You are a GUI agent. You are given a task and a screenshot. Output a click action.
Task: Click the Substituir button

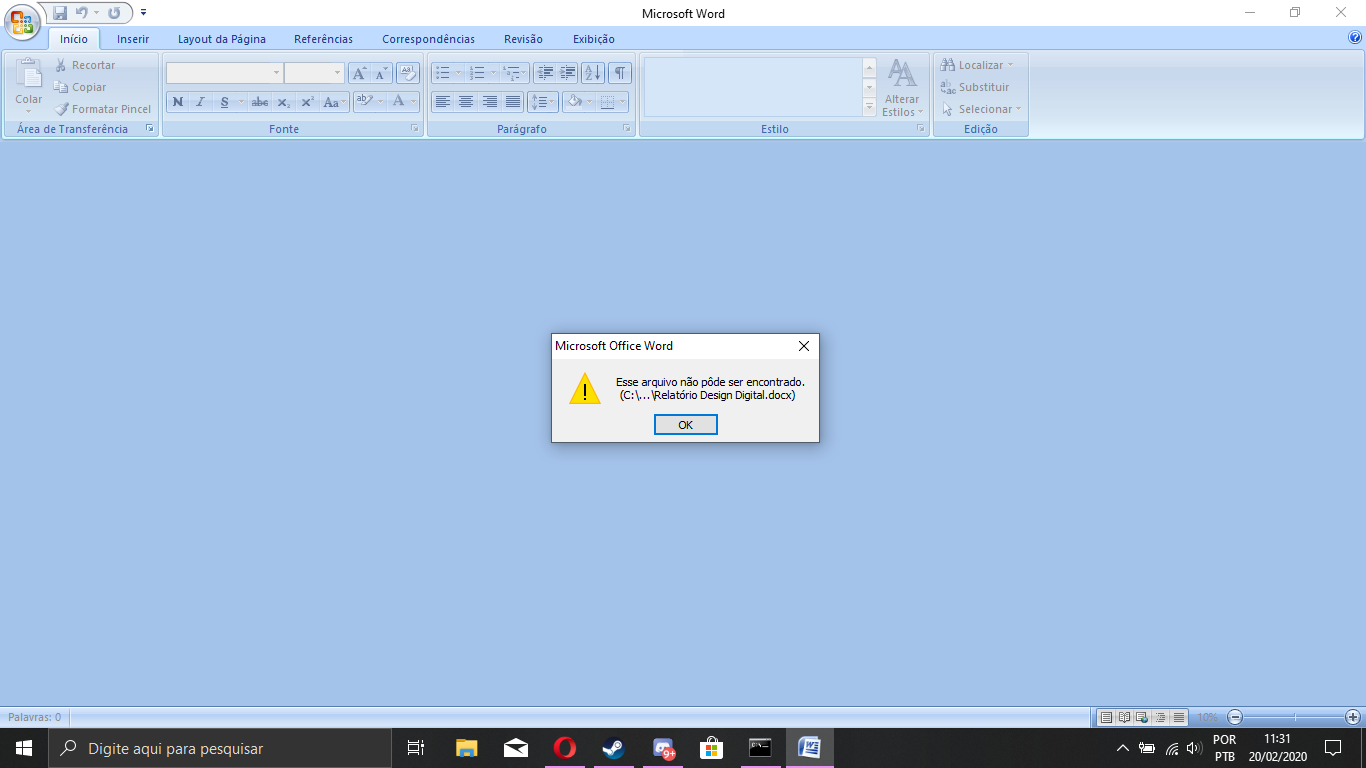pyautogui.click(x=975, y=87)
